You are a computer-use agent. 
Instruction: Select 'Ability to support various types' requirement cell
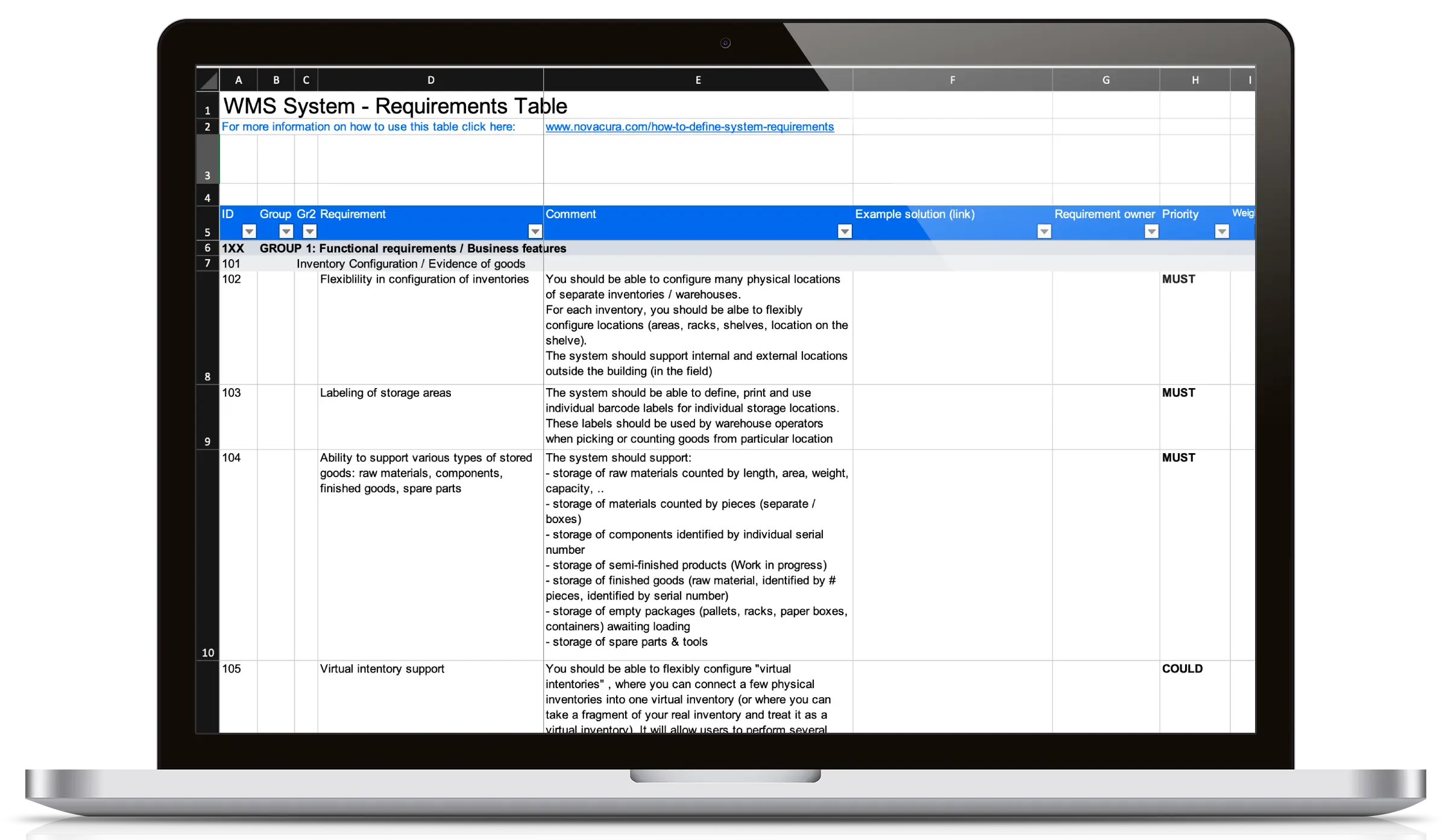tap(431, 555)
